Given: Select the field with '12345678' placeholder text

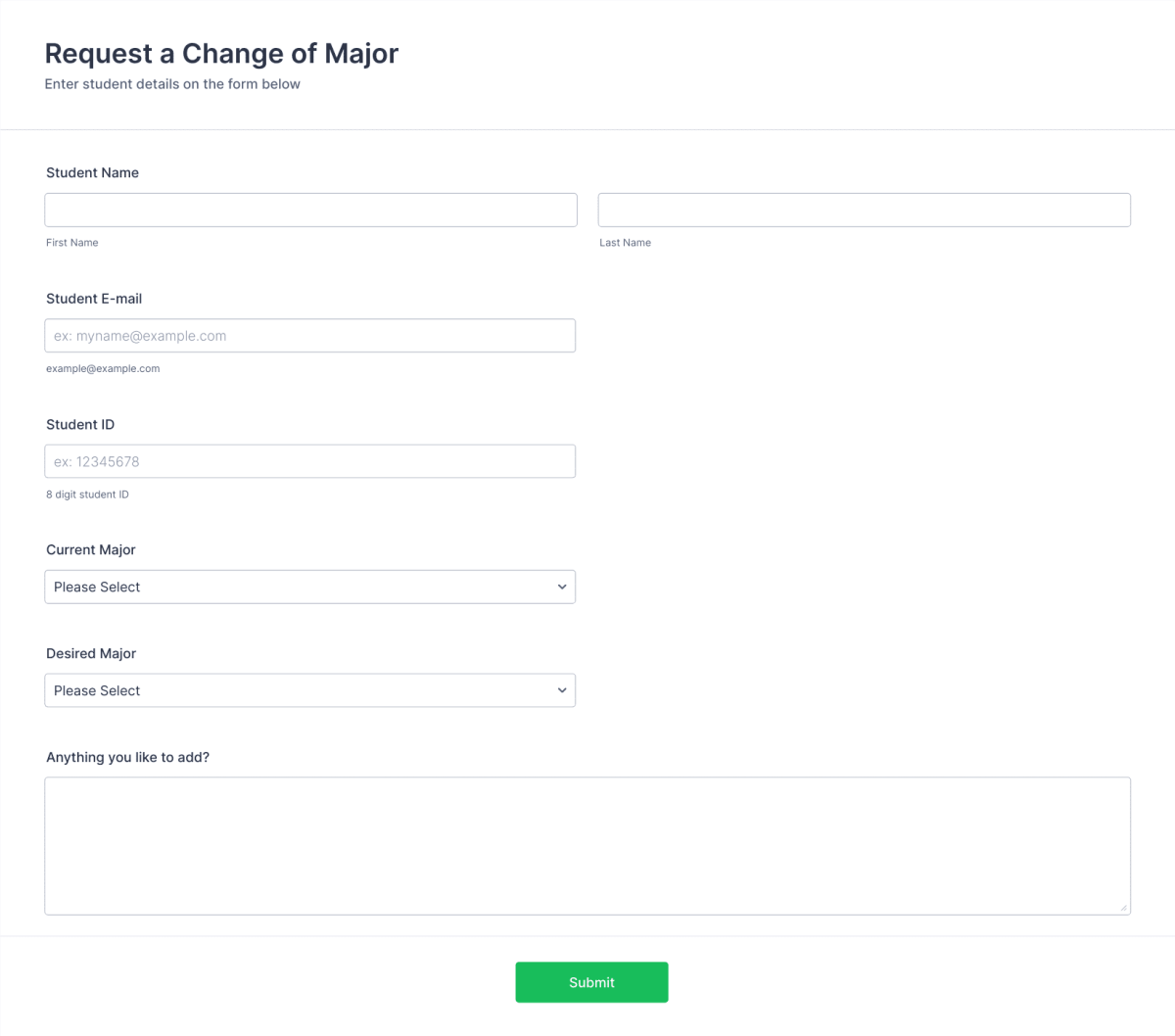Looking at the screenshot, I should [x=310, y=460].
